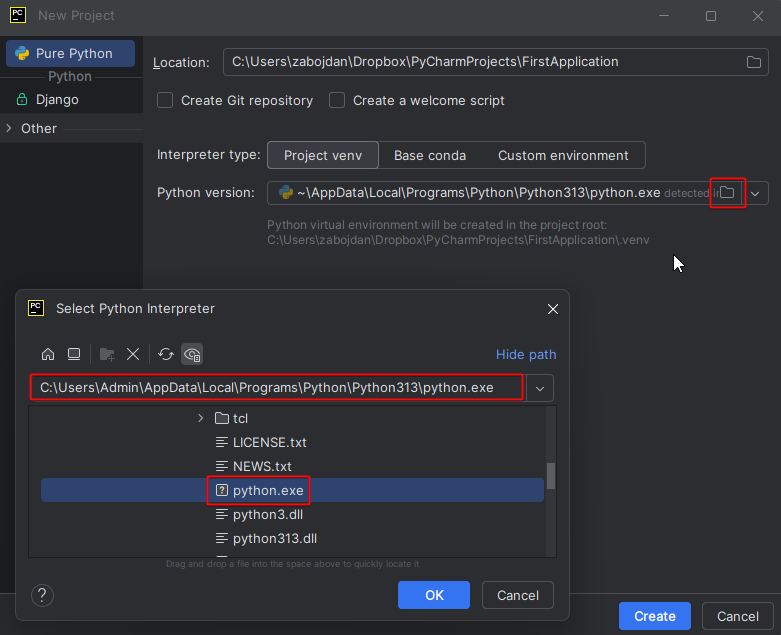
Task: Choose Project venv interpreter type
Action: 323,155
